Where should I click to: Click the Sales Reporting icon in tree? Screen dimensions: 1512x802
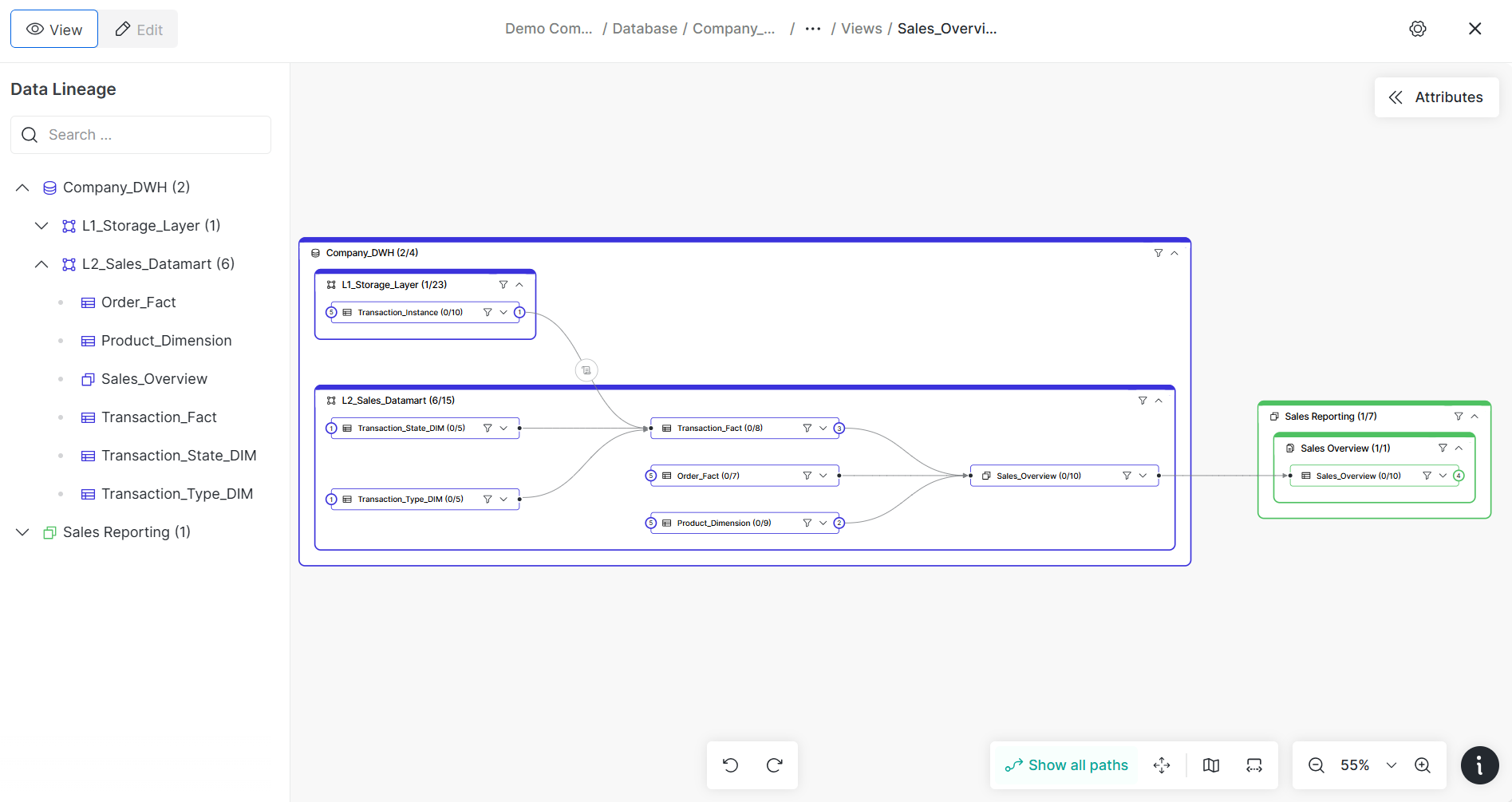[49, 532]
